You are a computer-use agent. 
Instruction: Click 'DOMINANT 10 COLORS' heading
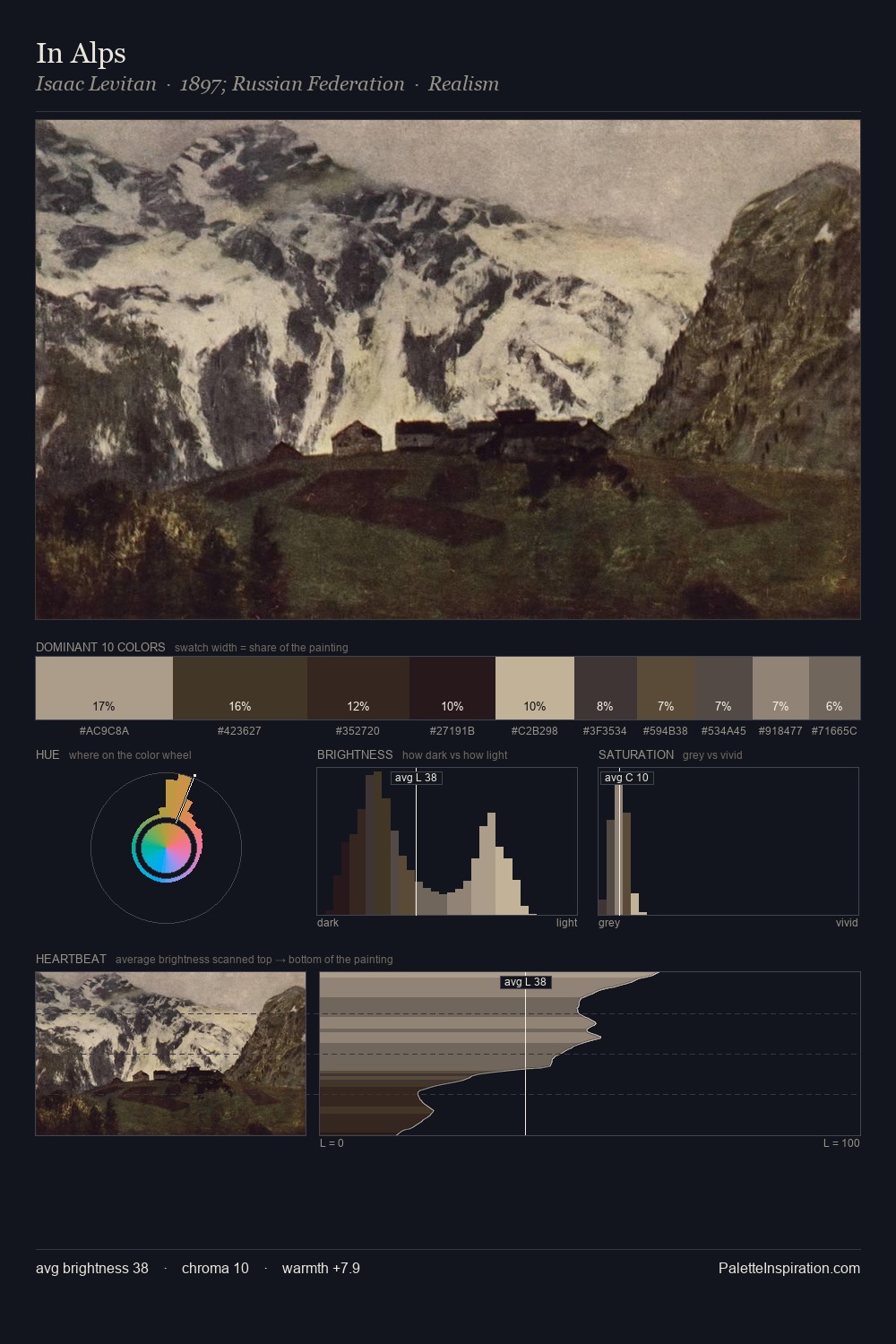tap(100, 647)
